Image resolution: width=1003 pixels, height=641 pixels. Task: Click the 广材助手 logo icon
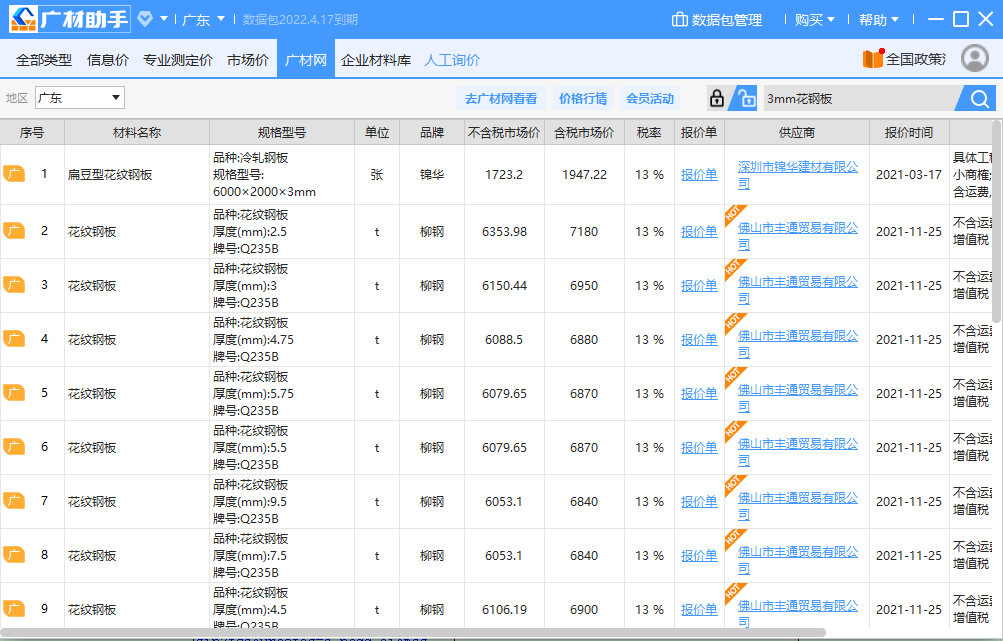click(70, 19)
